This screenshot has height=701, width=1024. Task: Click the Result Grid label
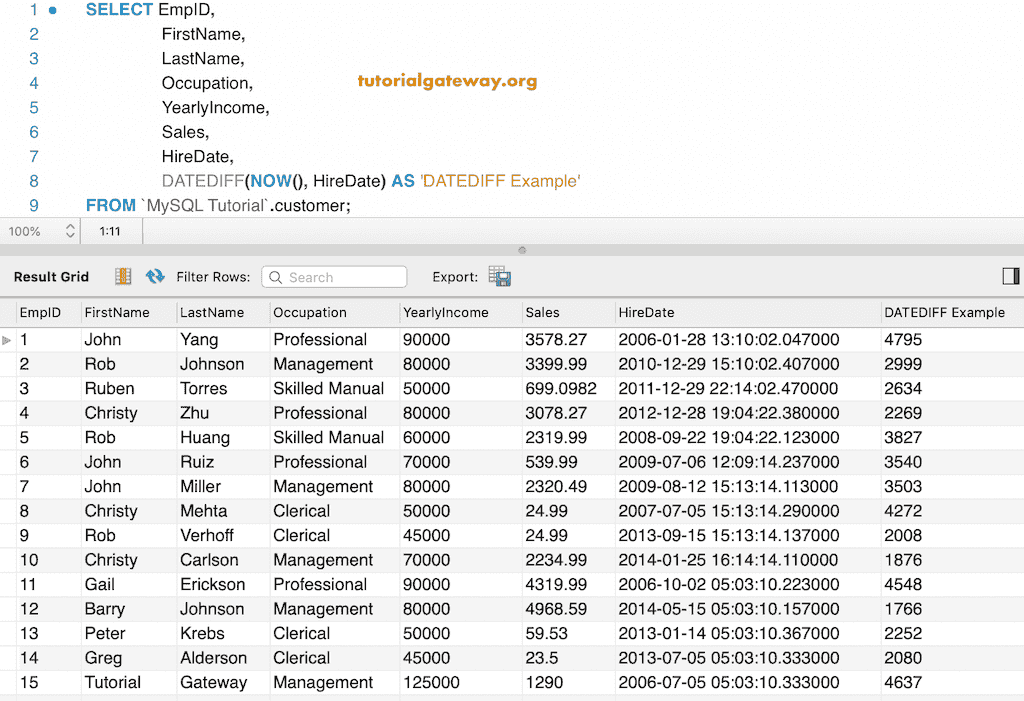[x=51, y=277]
